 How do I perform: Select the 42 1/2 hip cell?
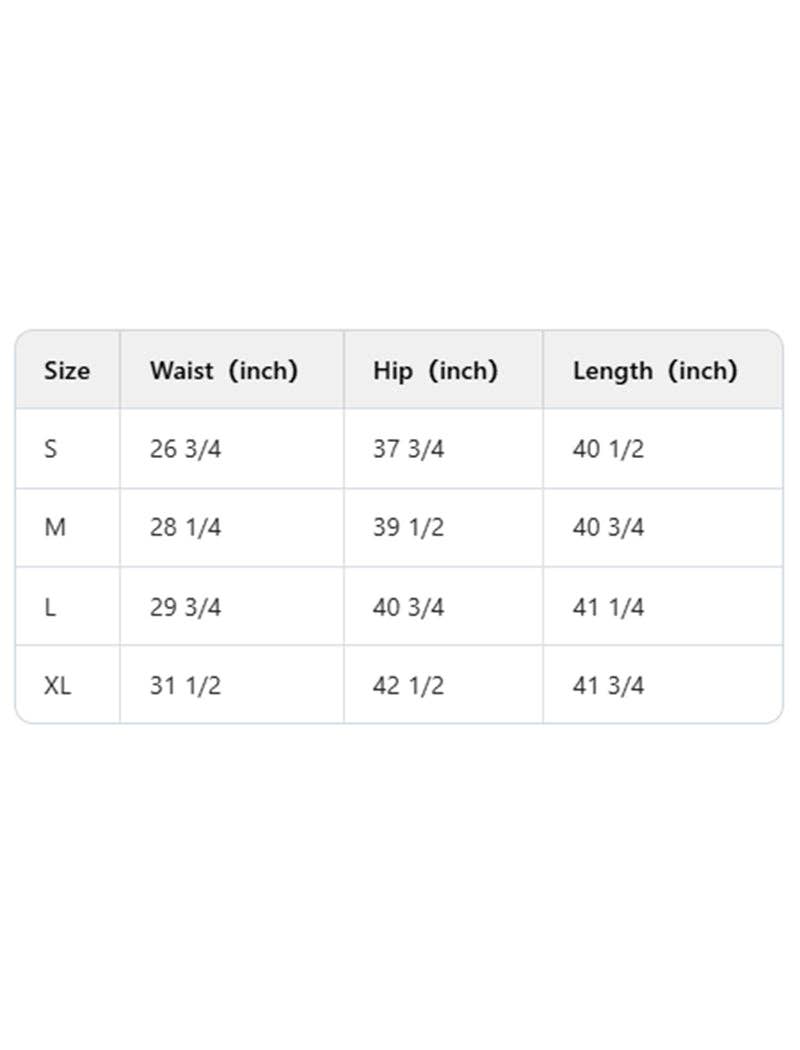click(x=408, y=685)
